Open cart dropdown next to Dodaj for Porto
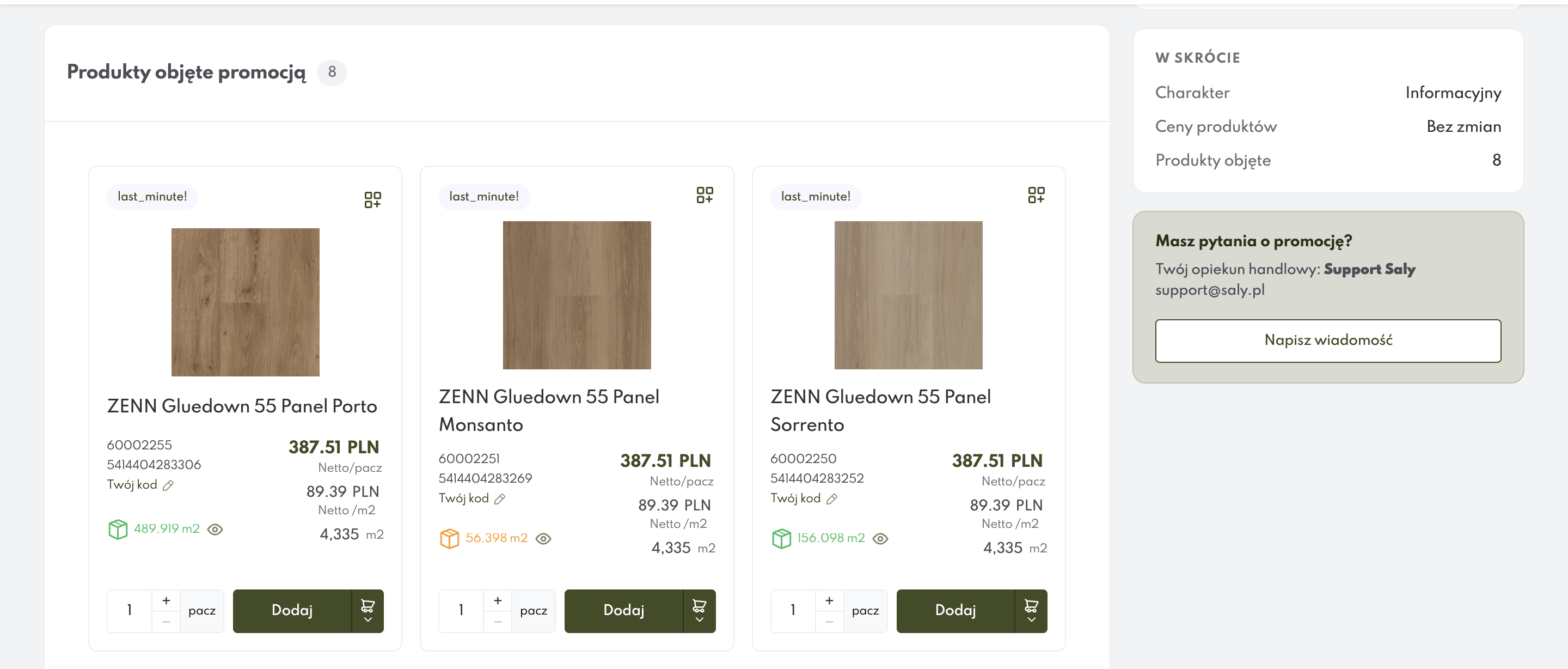This screenshot has width=1568, height=669. (x=367, y=611)
